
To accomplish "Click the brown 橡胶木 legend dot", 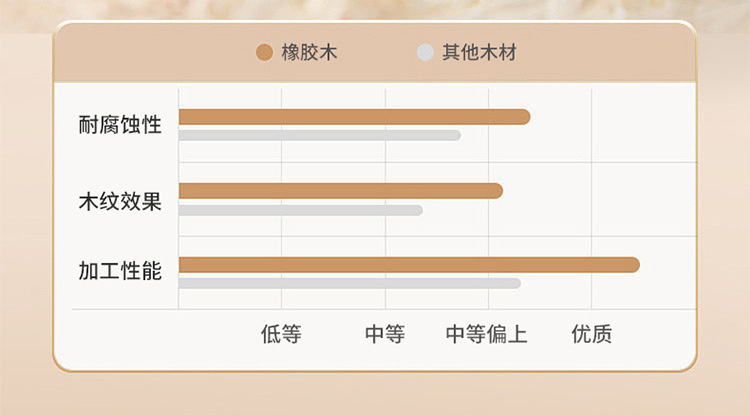I will (264, 52).
